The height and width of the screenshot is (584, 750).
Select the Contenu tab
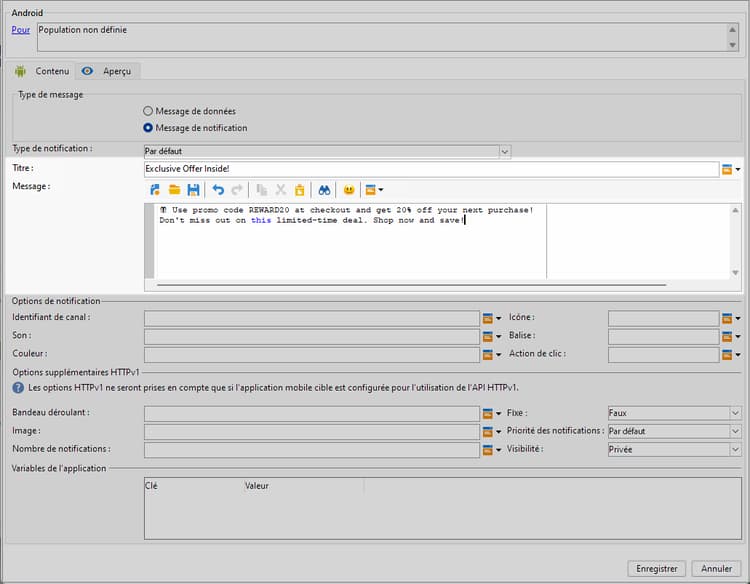(x=43, y=72)
